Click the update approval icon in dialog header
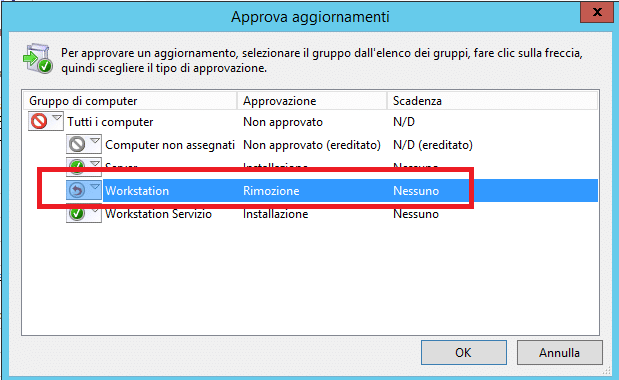Image resolution: width=619 pixels, height=380 pixels. [38, 58]
